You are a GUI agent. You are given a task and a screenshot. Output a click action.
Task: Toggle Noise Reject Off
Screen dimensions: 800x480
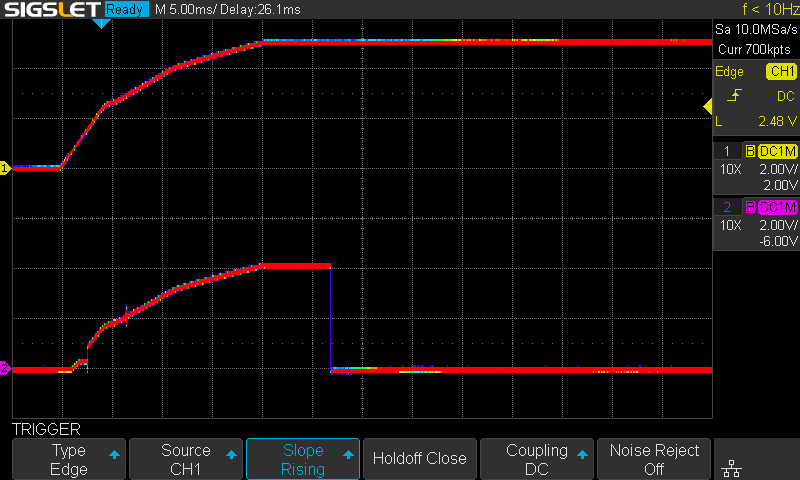654,459
